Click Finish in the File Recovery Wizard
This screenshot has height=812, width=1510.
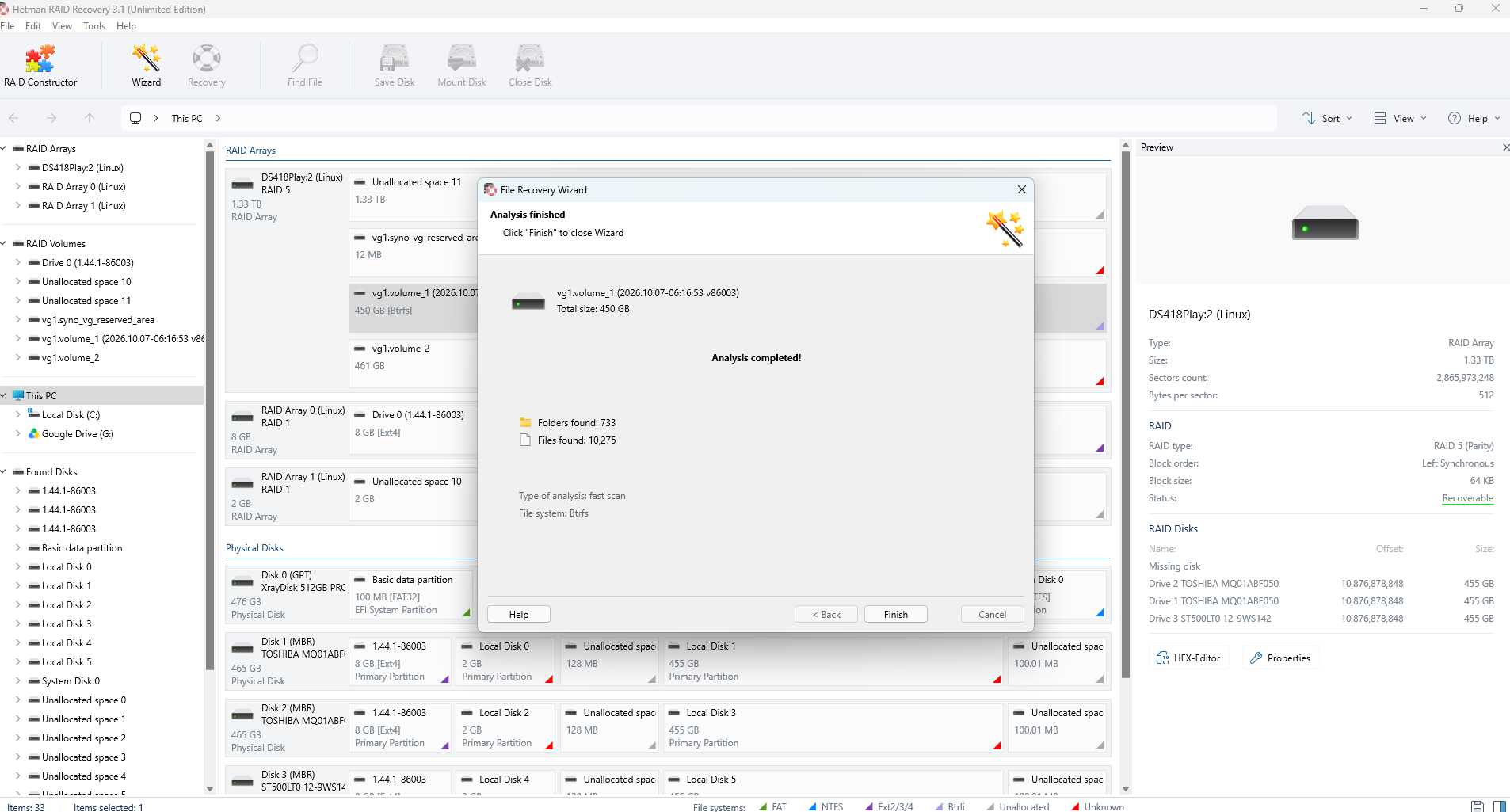pos(896,614)
